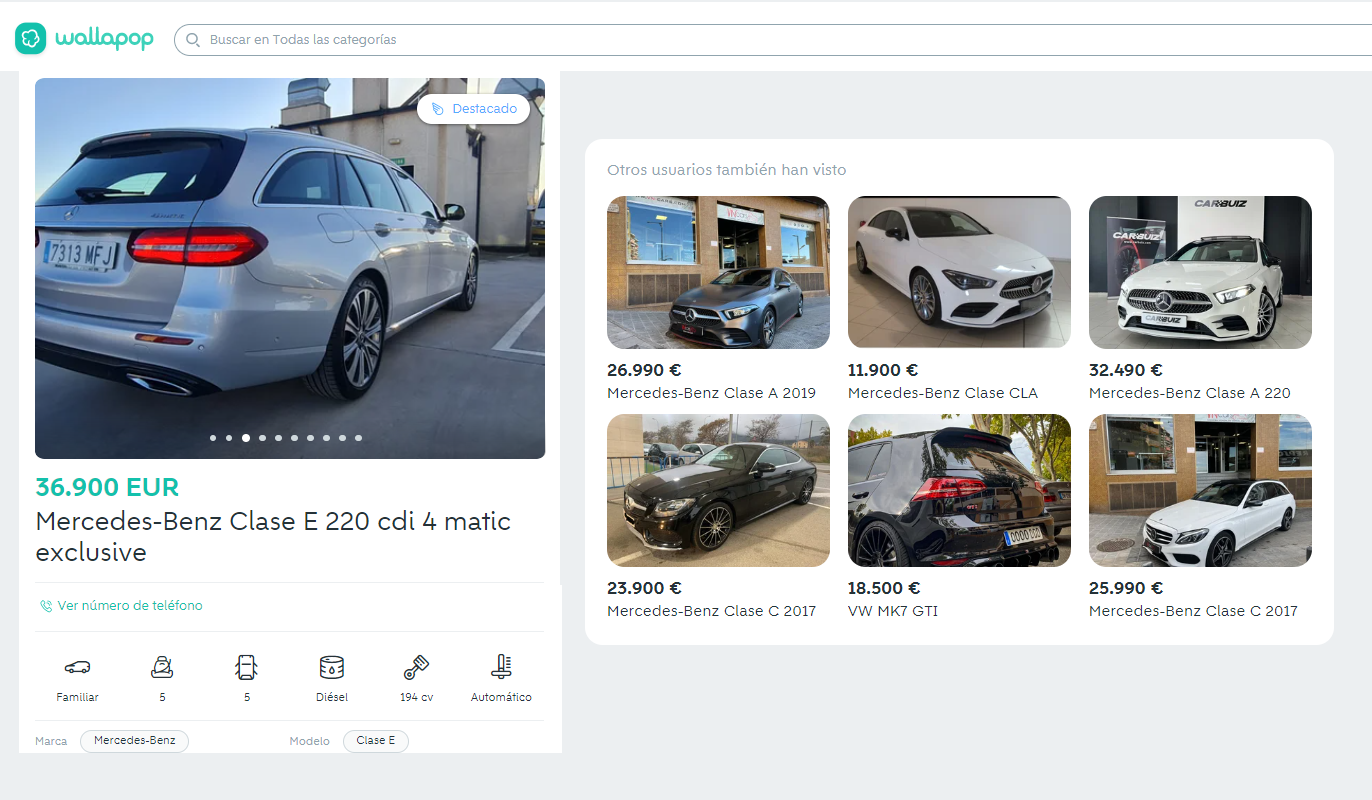This screenshot has height=800, width=1372.
Task: Click the phone icon beside Ver número
Action: point(46,606)
